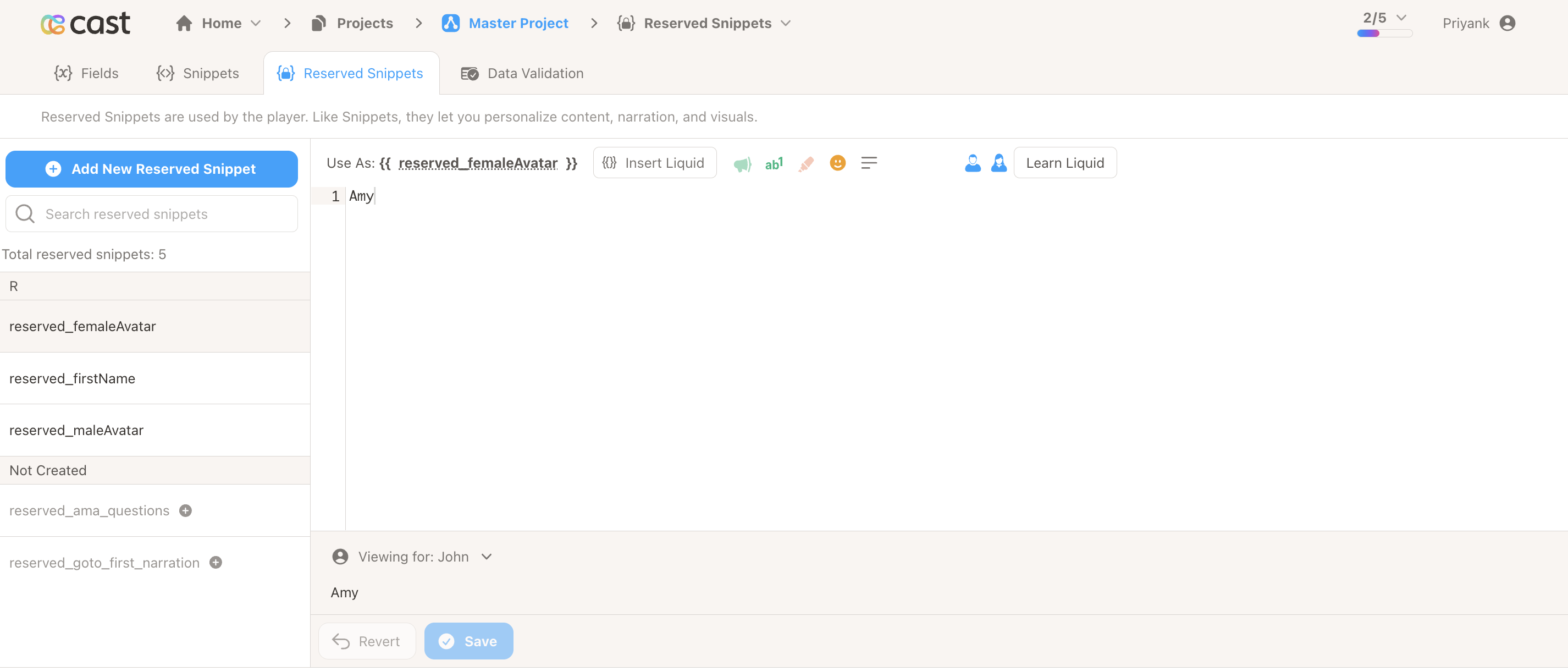1568x671 pixels.
Task: Click the pink highlighter icon
Action: click(806, 163)
